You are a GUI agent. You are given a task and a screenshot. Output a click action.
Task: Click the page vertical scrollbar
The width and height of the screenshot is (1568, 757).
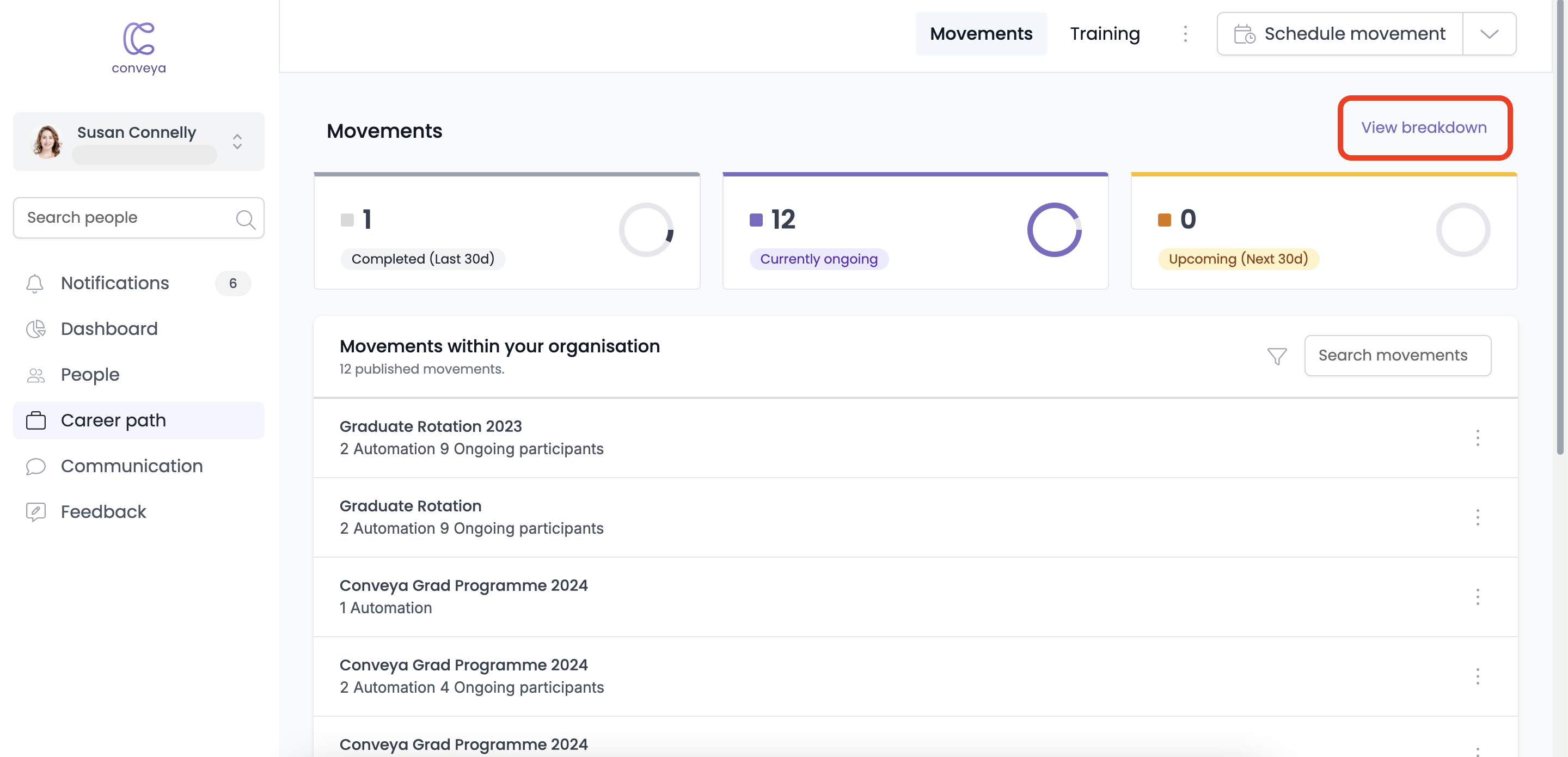(x=1560, y=227)
